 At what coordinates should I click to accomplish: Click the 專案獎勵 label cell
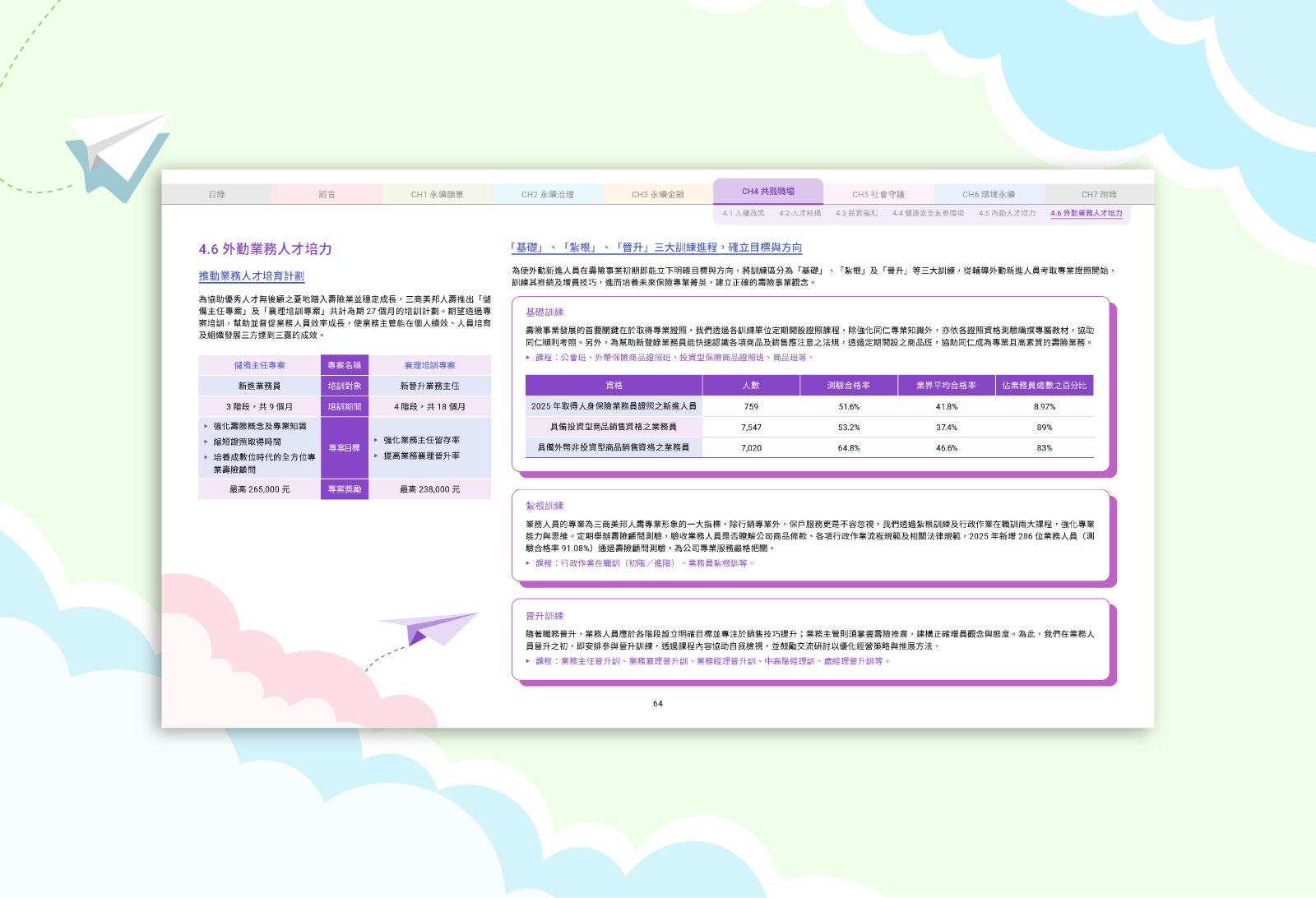pyautogui.click(x=345, y=489)
